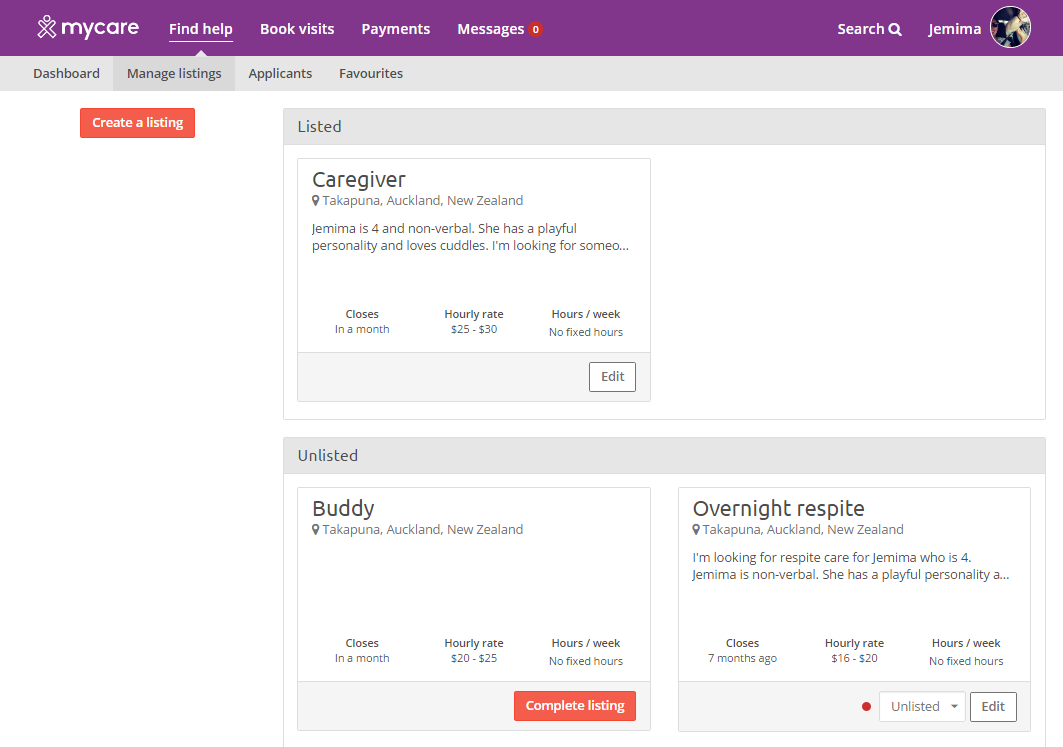Click Caregiver description text starting 'Jemima is 4'
The image size is (1063, 747).
pyautogui.click(x=470, y=237)
